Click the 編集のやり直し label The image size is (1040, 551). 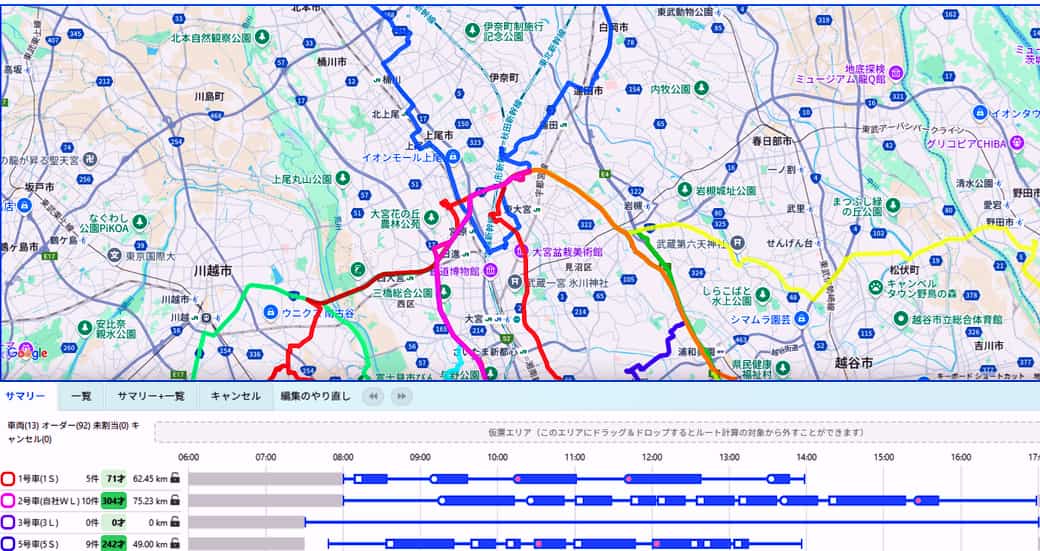(315, 397)
